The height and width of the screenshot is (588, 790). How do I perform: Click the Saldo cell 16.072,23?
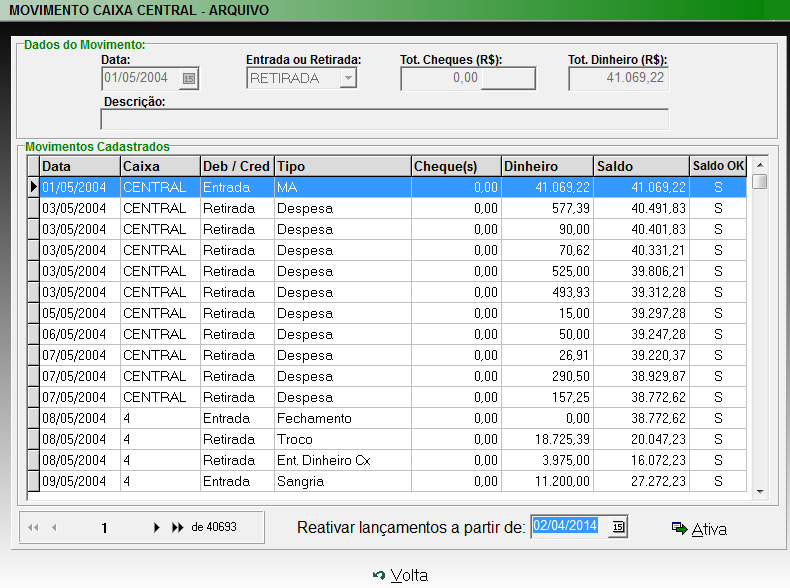(x=641, y=460)
